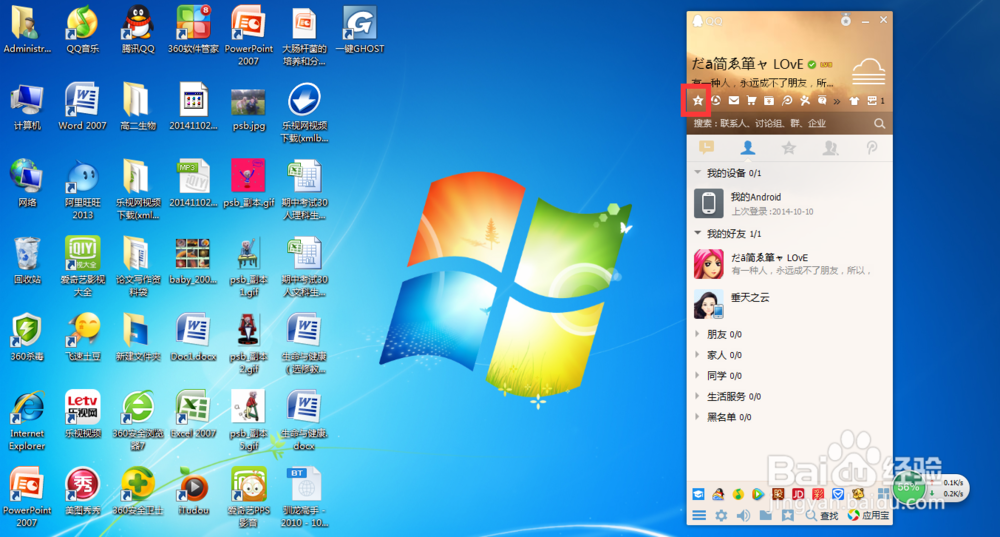Screen dimensions: 1000x537
Task: Select the 360杀毒 desktop icon
Action: tap(27, 337)
